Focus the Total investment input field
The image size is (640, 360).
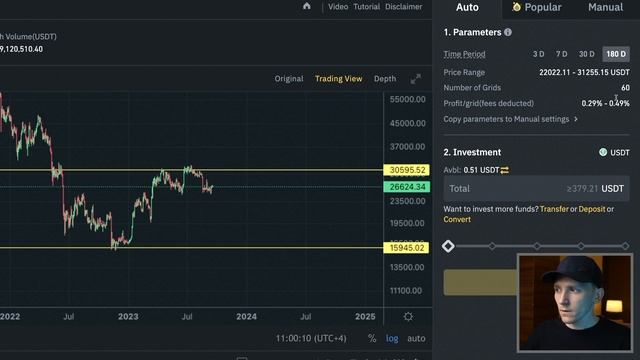point(536,189)
